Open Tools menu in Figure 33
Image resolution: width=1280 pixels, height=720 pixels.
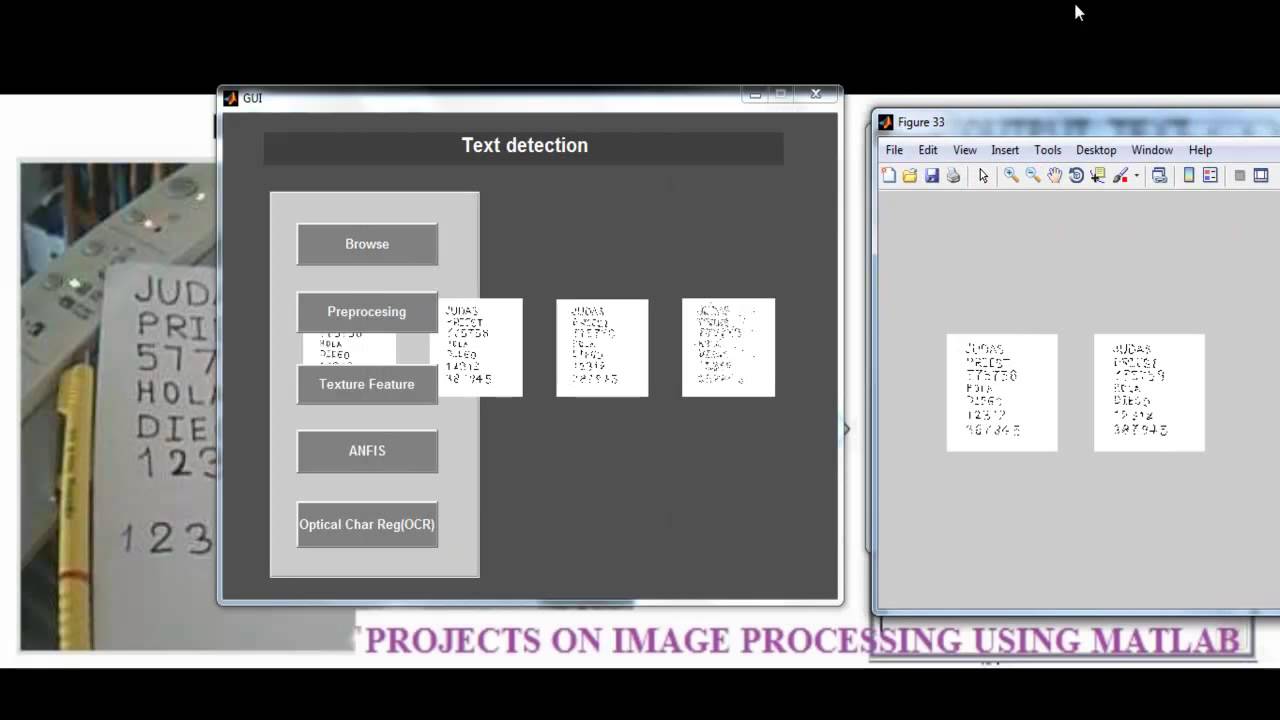pos(1048,150)
